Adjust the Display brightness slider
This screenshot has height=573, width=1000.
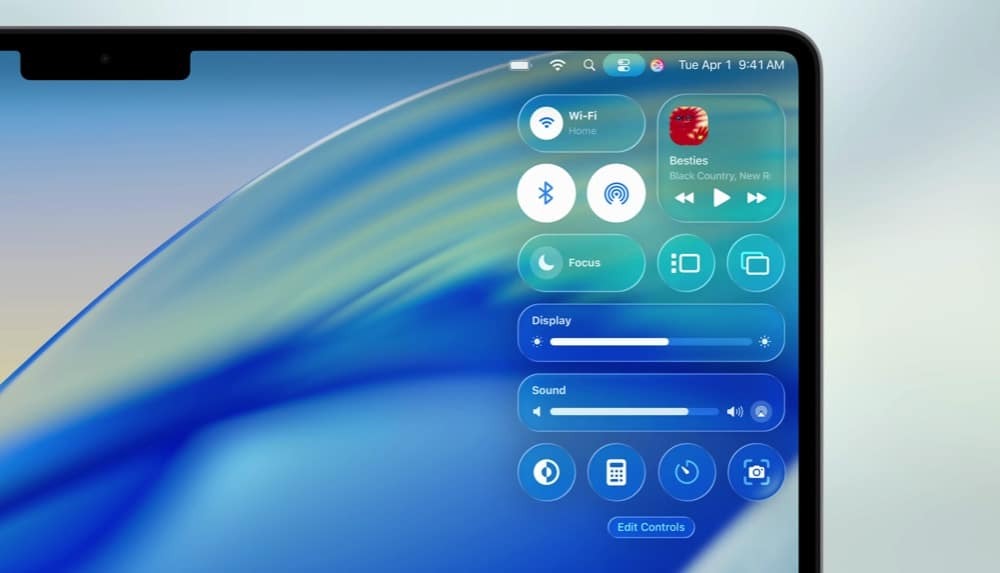(651, 342)
